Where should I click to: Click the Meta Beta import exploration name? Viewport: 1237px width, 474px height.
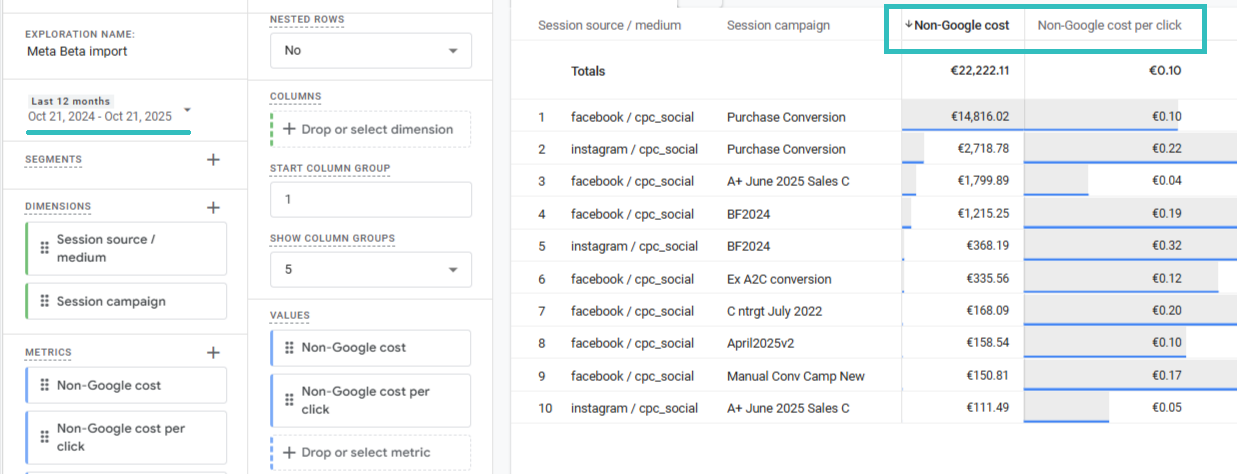click(77, 52)
